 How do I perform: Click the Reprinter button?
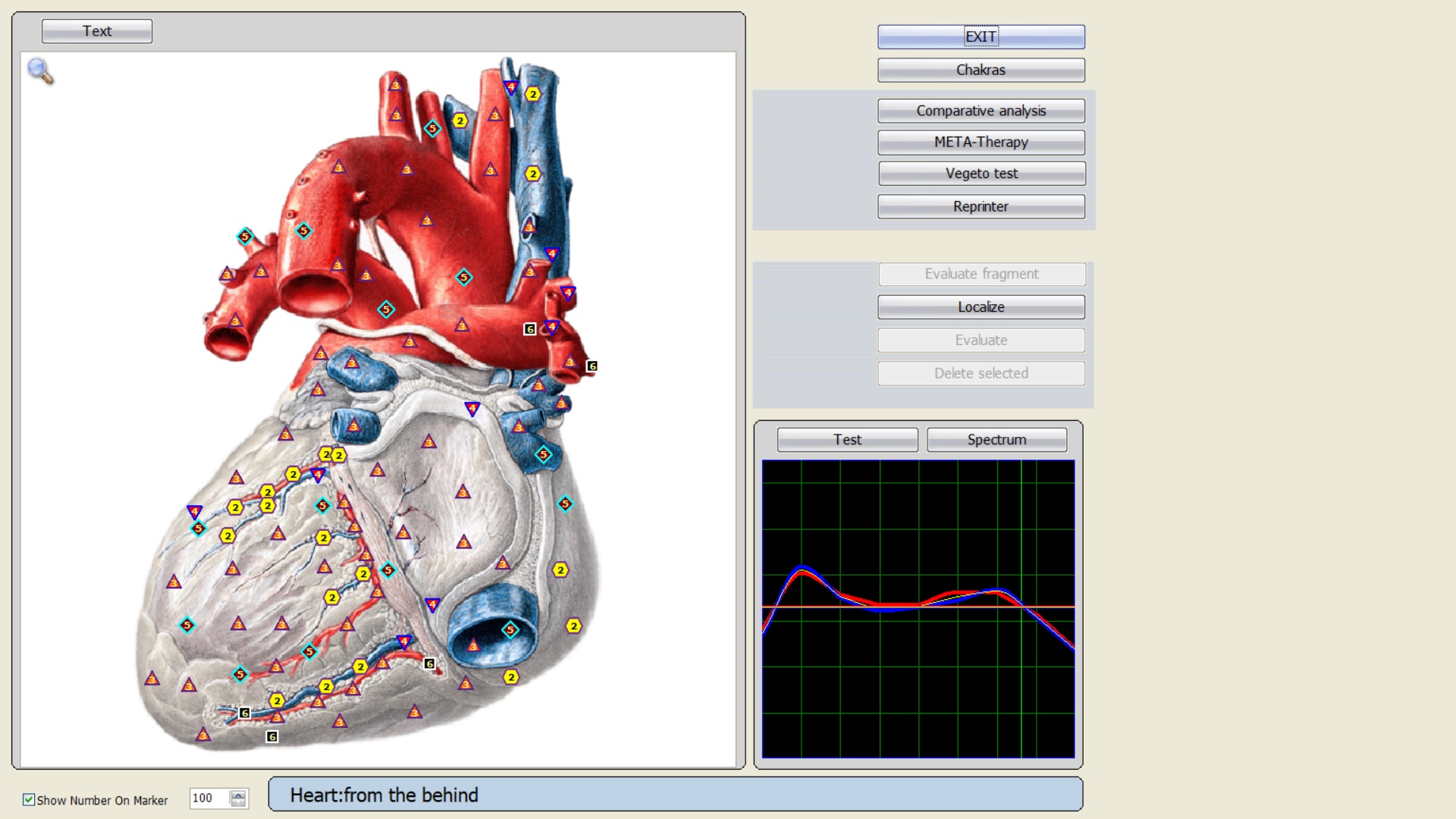[x=981, y=206]
